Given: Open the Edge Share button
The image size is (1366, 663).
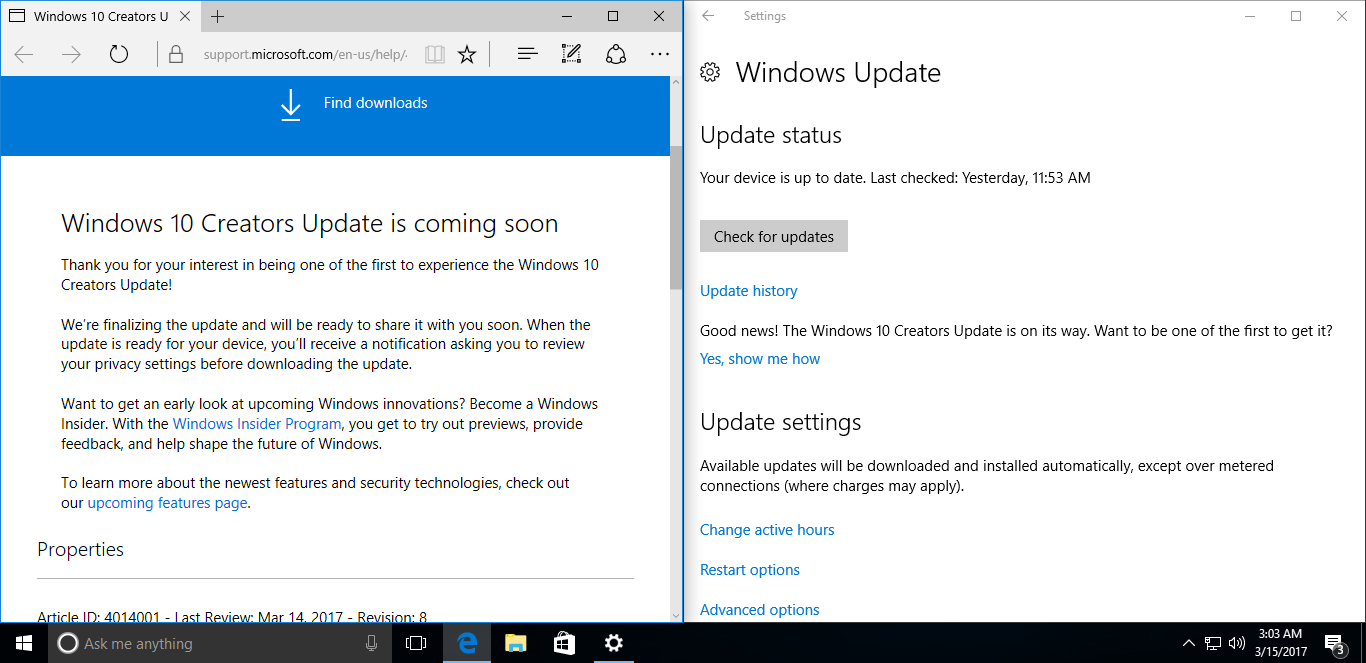Looking at the screenshot, I should [617, 54].
